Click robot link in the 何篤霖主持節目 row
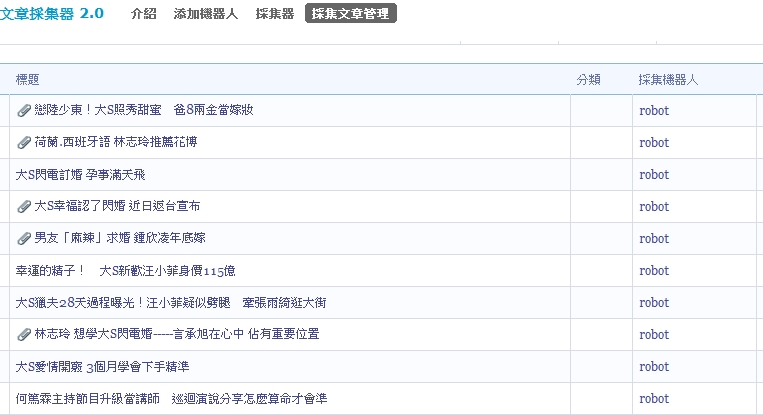This screenshot has height=415, width=763. tap(654, 399)
